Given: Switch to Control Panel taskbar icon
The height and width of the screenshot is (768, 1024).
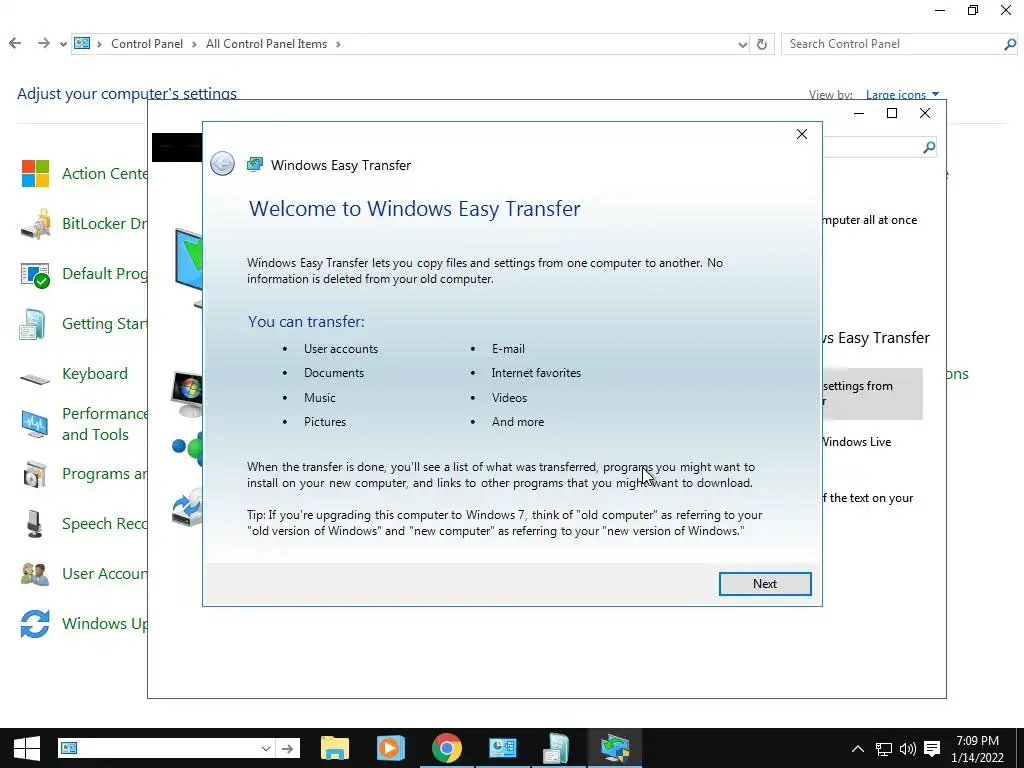Looking at the screenshot, I should point(502,748).
